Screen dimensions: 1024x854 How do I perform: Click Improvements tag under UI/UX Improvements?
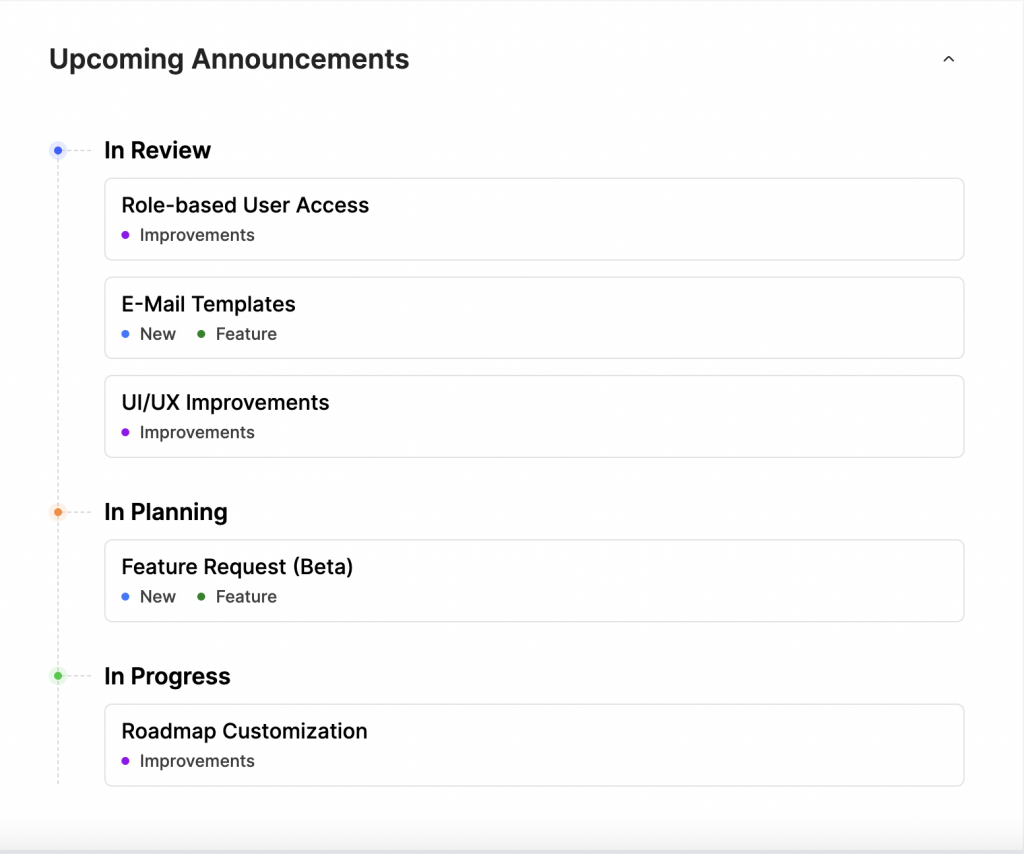(x=188, y=432)
